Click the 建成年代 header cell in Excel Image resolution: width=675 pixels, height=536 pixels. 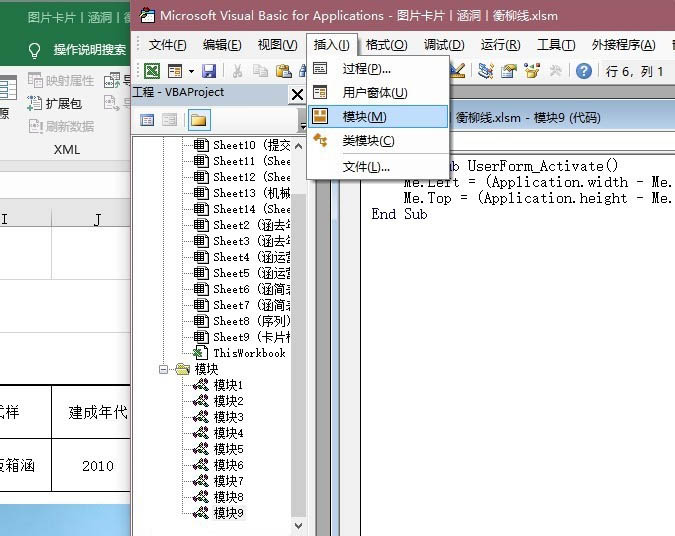(x=91, y=412)
